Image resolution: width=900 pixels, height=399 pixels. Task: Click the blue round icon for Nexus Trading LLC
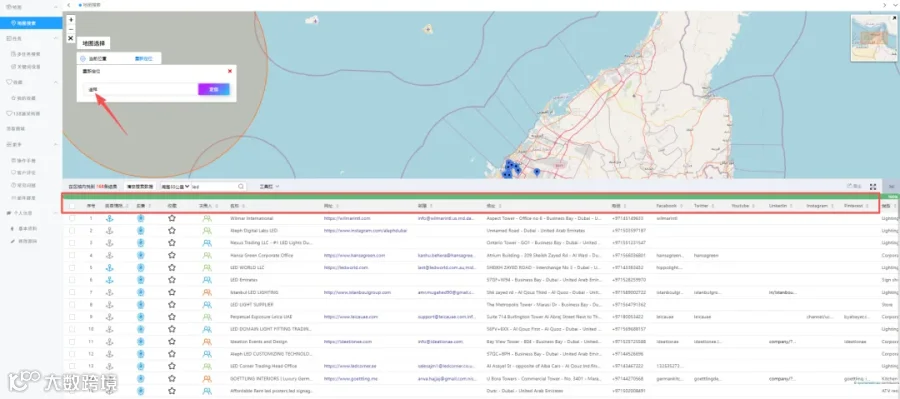[x=141, y=243]
